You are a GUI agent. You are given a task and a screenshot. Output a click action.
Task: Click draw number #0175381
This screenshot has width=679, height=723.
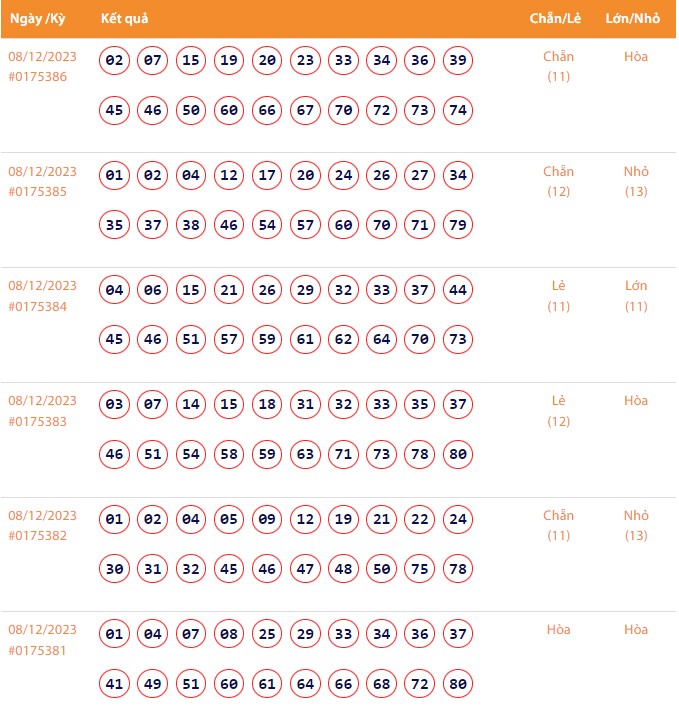click(x=38, y=651)
